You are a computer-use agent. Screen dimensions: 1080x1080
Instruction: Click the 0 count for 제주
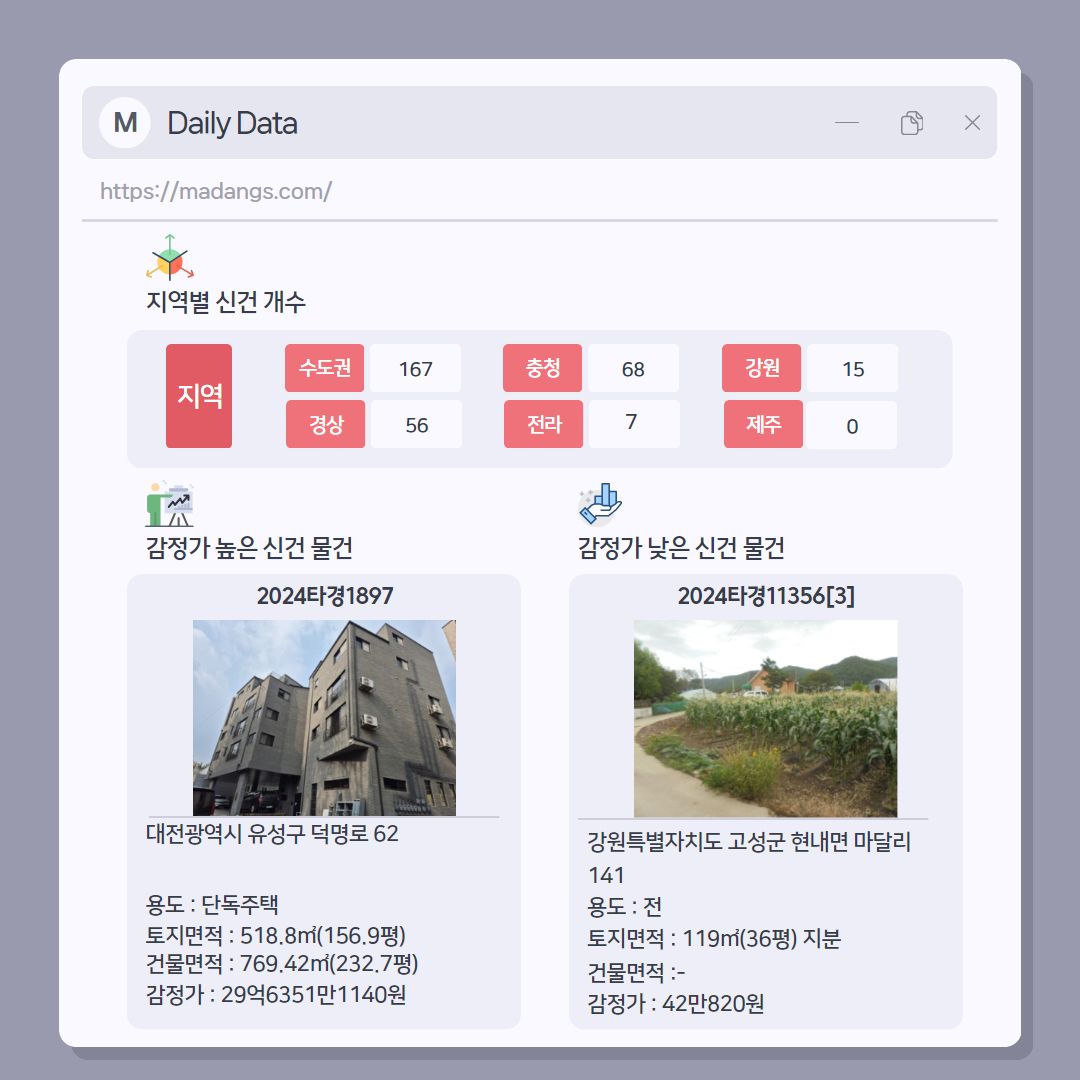click(x=852, y=426)
